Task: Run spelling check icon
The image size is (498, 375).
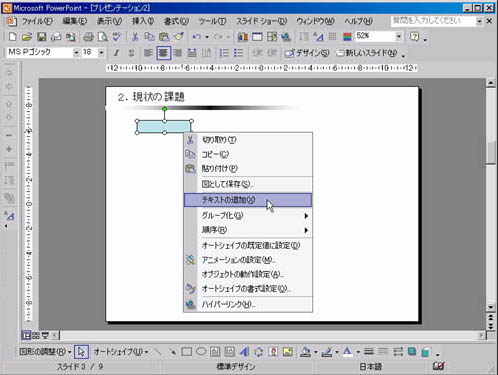Action: click(x=117, y=37)
